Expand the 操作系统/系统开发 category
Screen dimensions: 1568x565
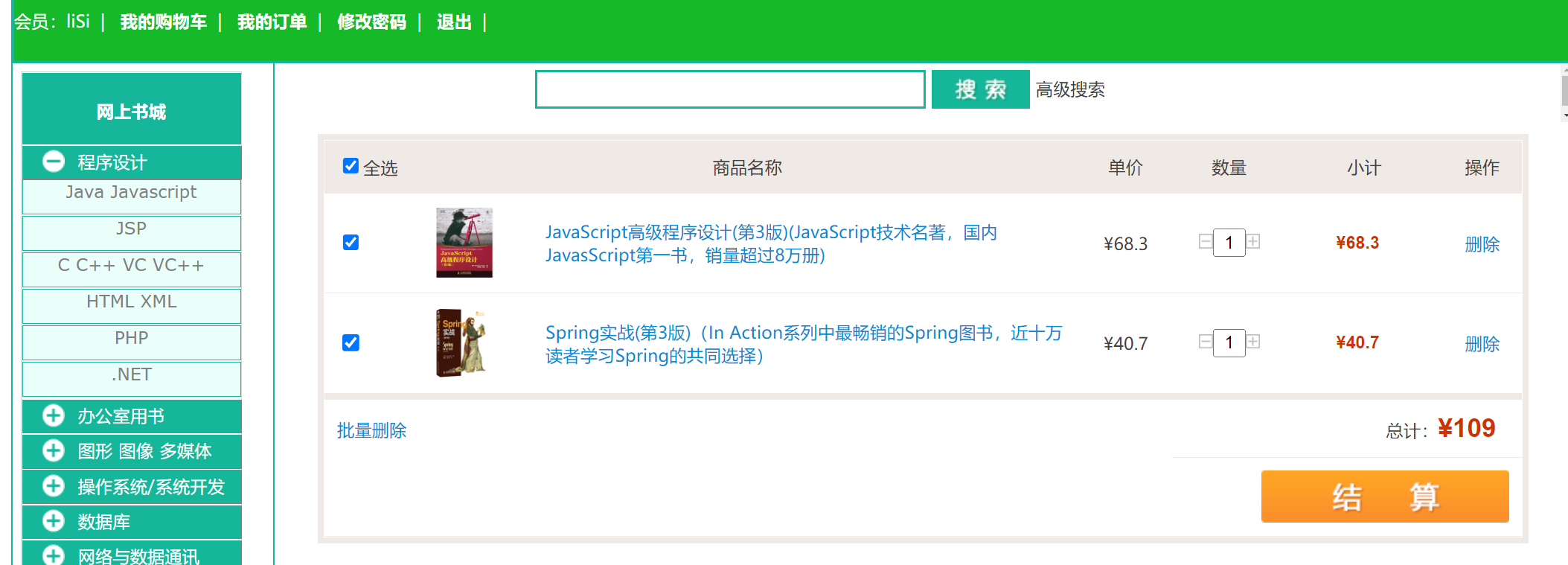click(x=54, y=486)
